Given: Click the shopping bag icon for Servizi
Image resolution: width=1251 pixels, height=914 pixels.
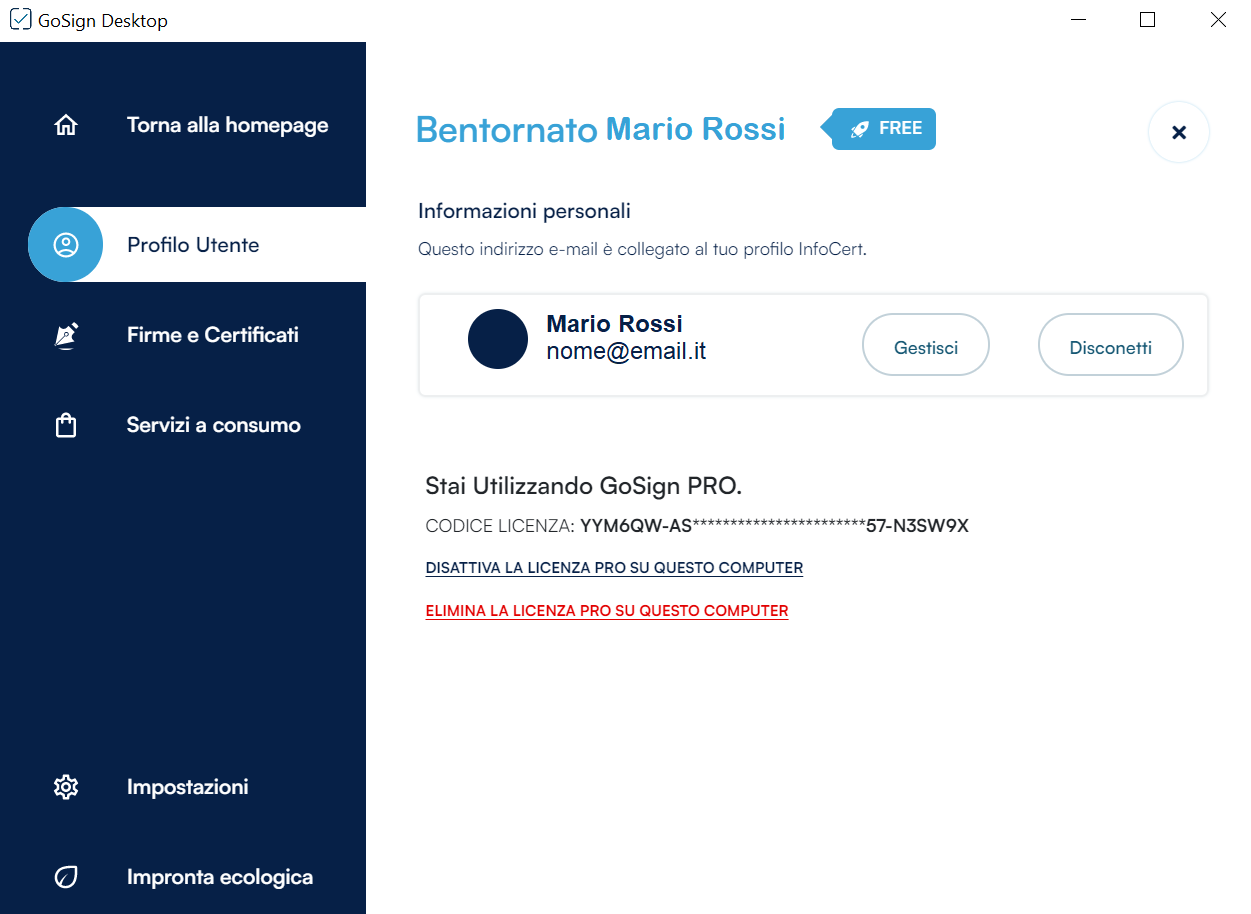Looking at the screenshot, I should point(66,426).
